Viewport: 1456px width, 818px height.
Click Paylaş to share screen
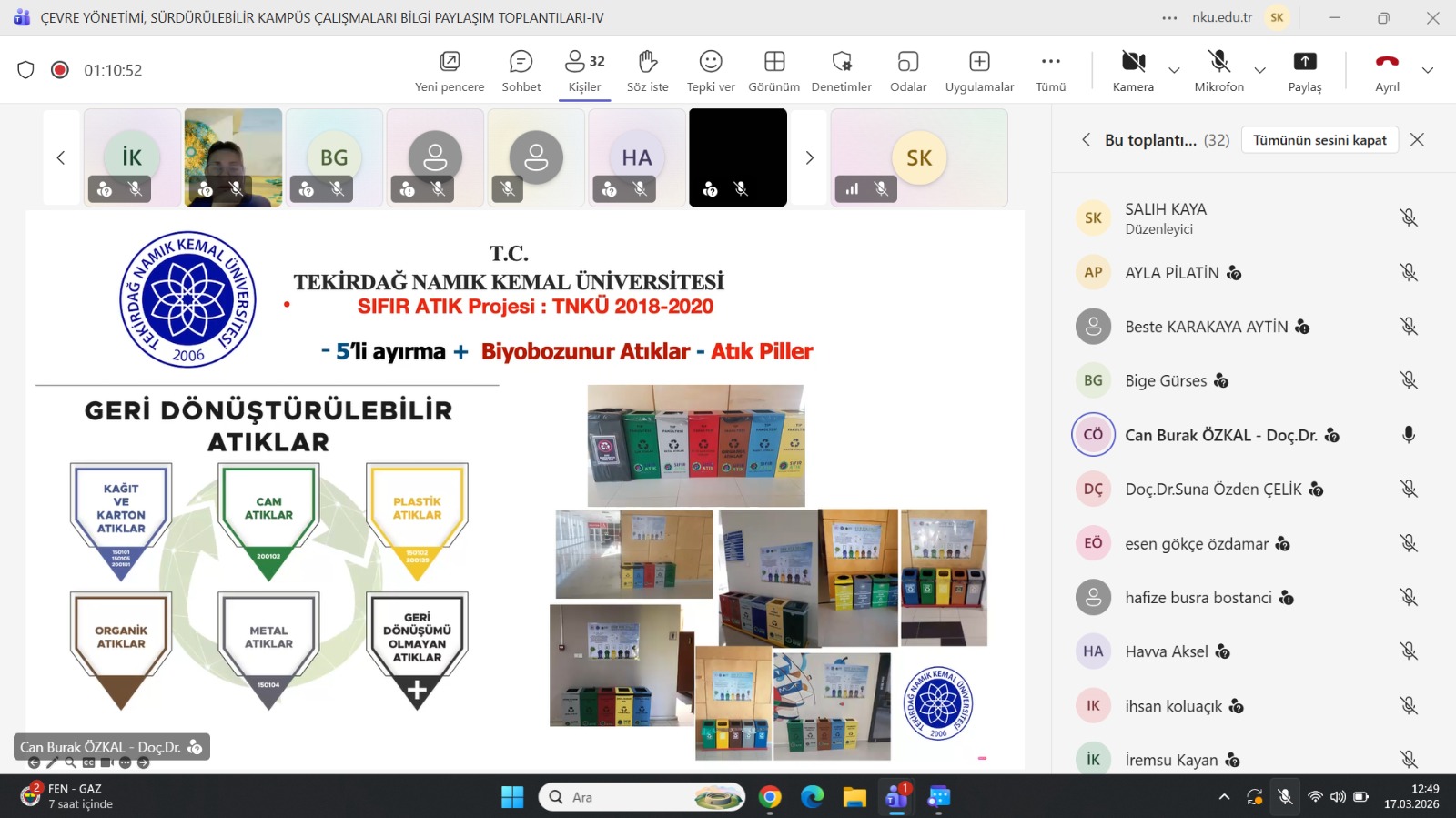pyautogui.click(x=1305, y=71)
